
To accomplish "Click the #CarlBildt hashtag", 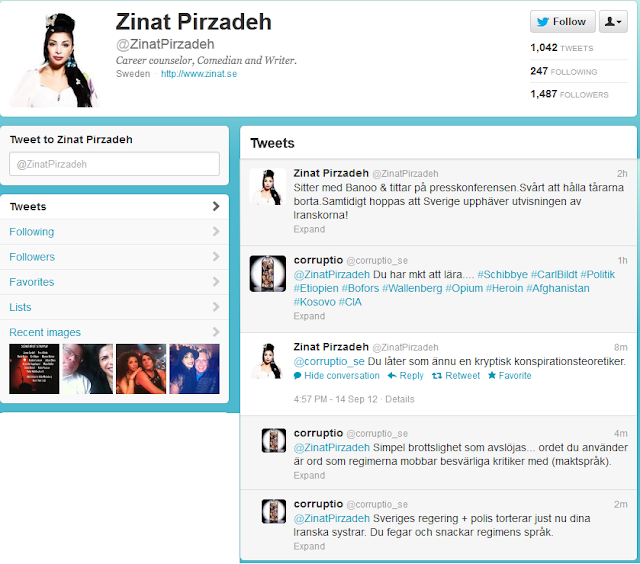I will tap(554, 274).
